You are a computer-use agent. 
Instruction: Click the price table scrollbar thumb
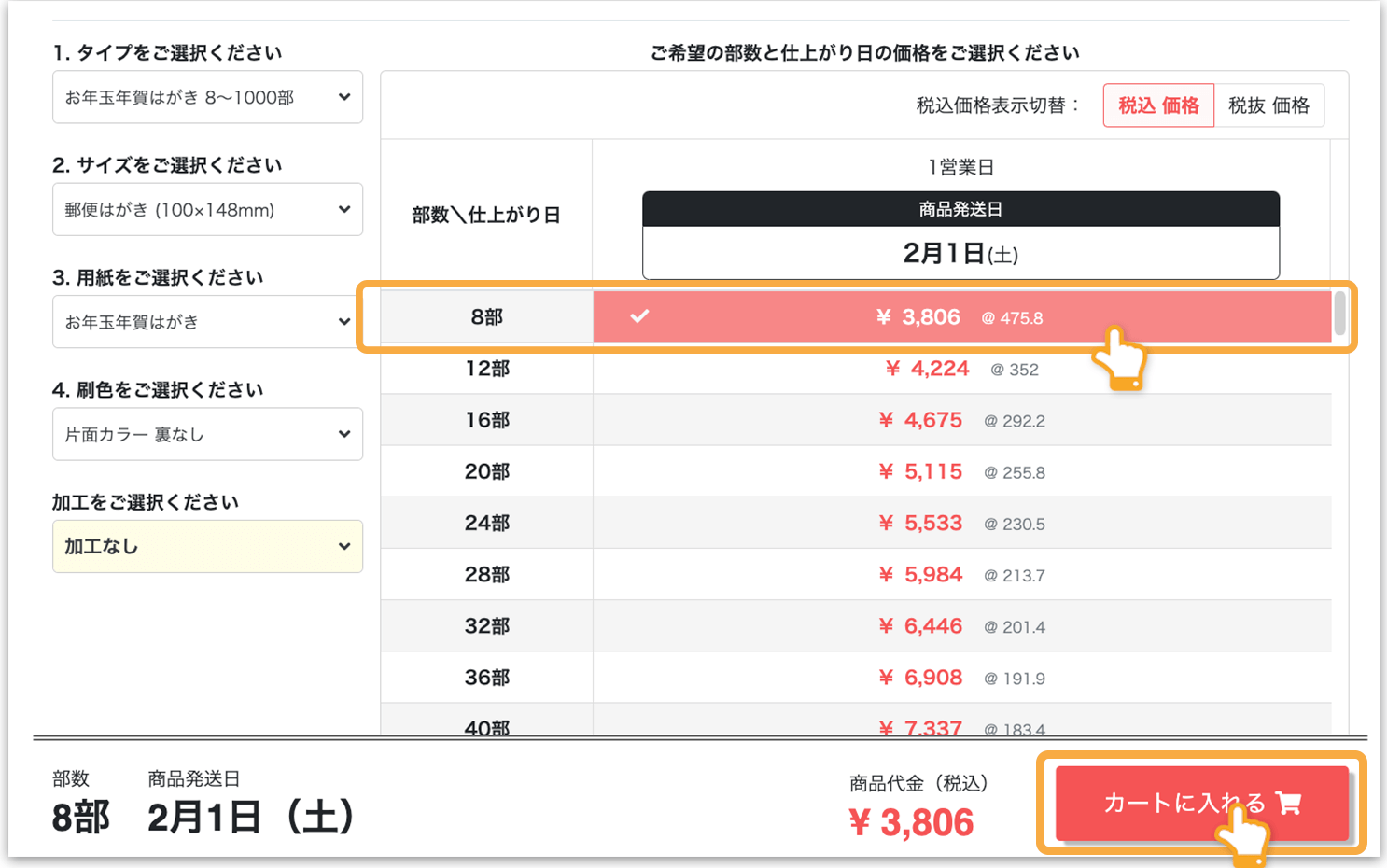[1339, 313]
